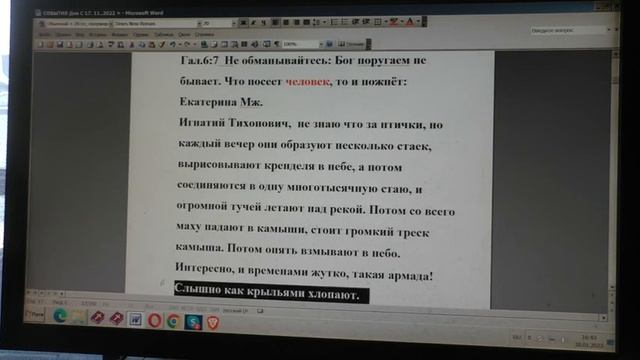Toggle the bulleted list

pyautogui.click(x=344, y=22)
